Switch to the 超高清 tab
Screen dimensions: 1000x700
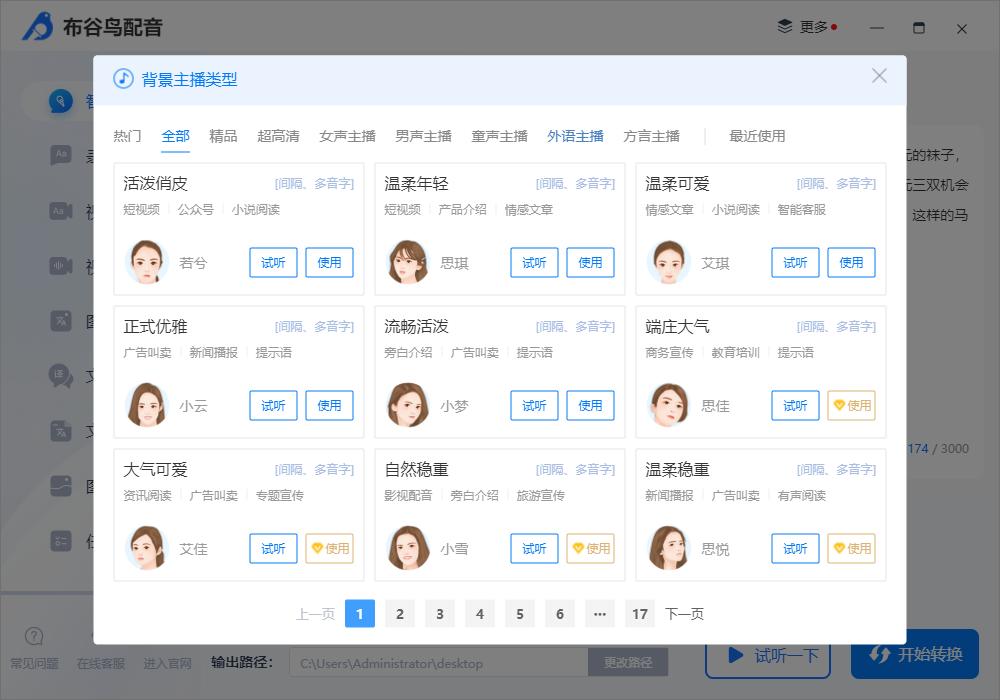278,136
